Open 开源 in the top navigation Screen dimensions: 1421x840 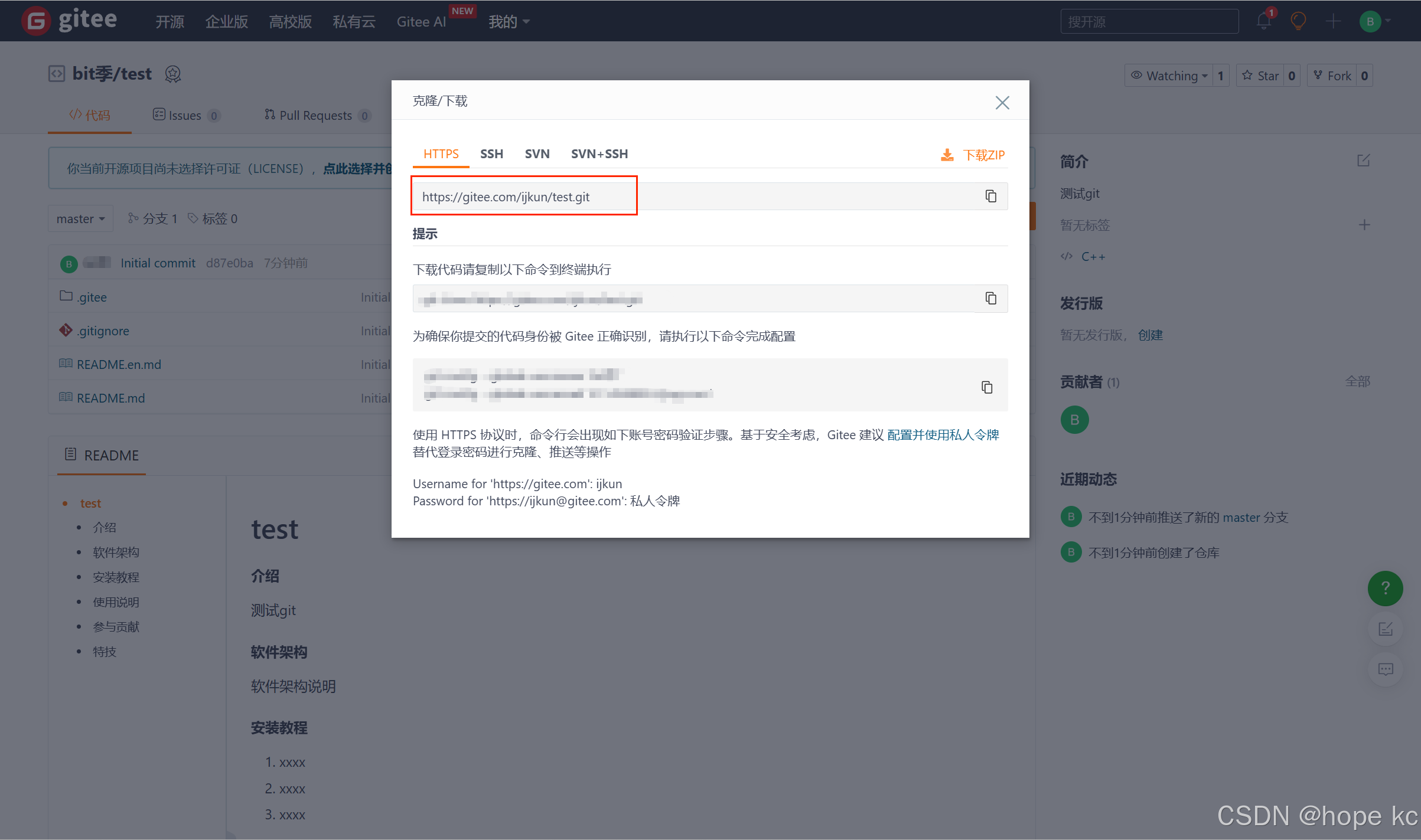170,21
